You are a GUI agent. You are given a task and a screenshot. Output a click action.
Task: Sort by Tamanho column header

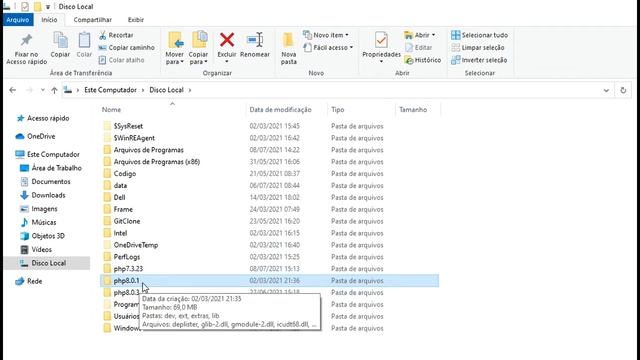click(x=413, y=109)
